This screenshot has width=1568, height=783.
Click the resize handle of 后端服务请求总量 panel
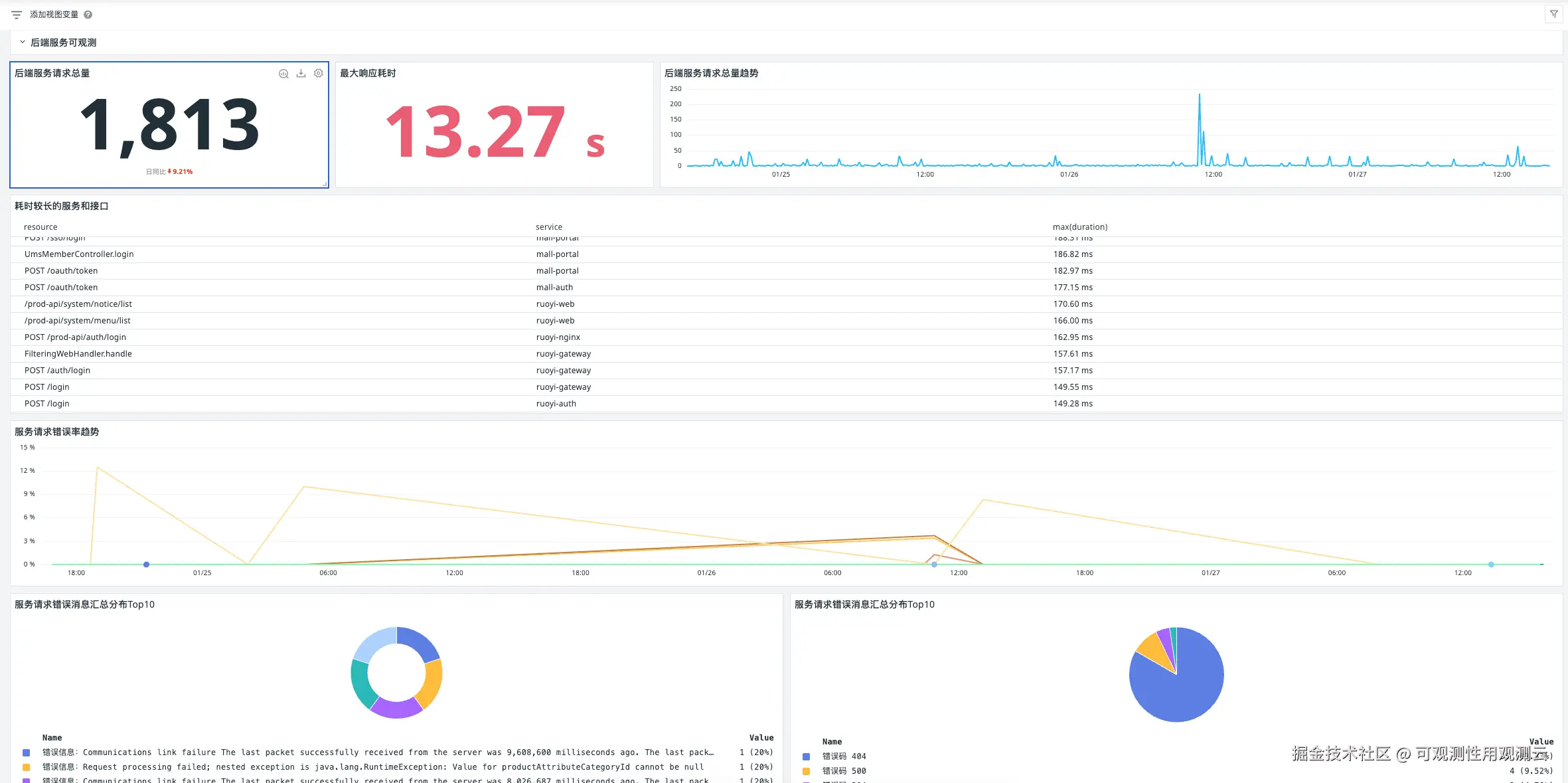tap(325, 184)
